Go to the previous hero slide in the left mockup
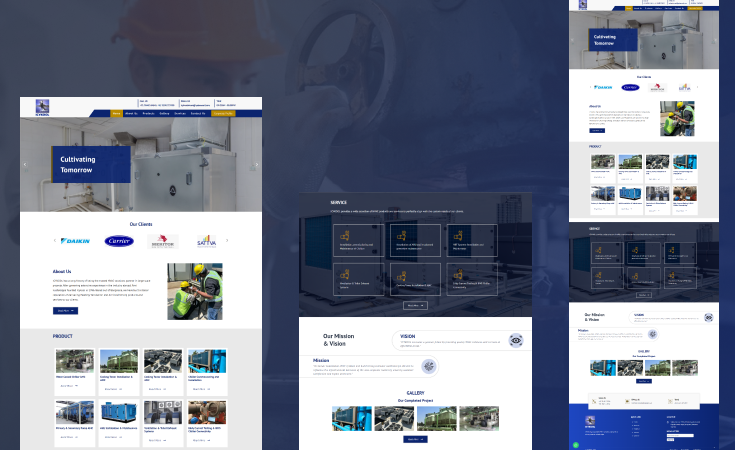The width and height of the screenshot is (735, 450). pos(26,165)
